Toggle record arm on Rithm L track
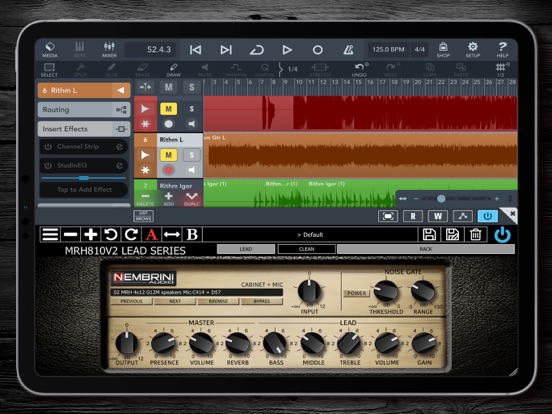The image size is (552, 414). tap(169, 170)
